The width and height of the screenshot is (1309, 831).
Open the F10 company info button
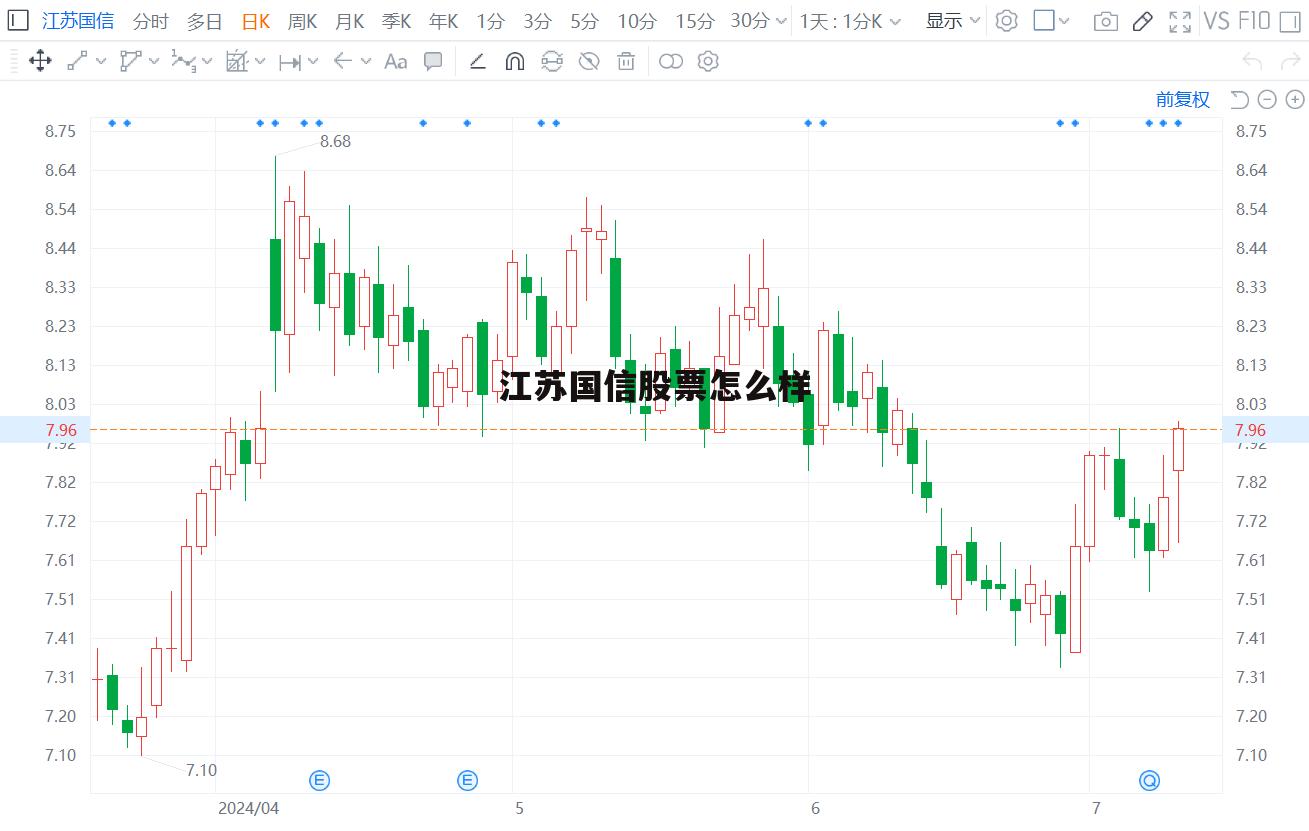pyautogui.click(x=1254, y=20)
